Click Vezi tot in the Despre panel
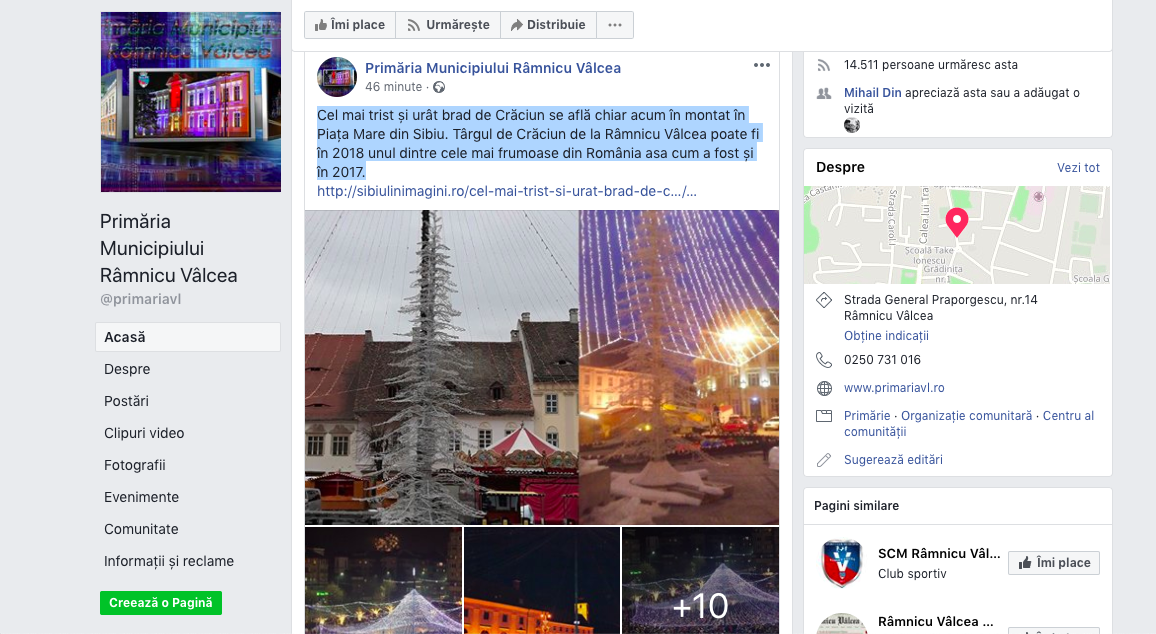1156x634 pixels. point(1078,168)
